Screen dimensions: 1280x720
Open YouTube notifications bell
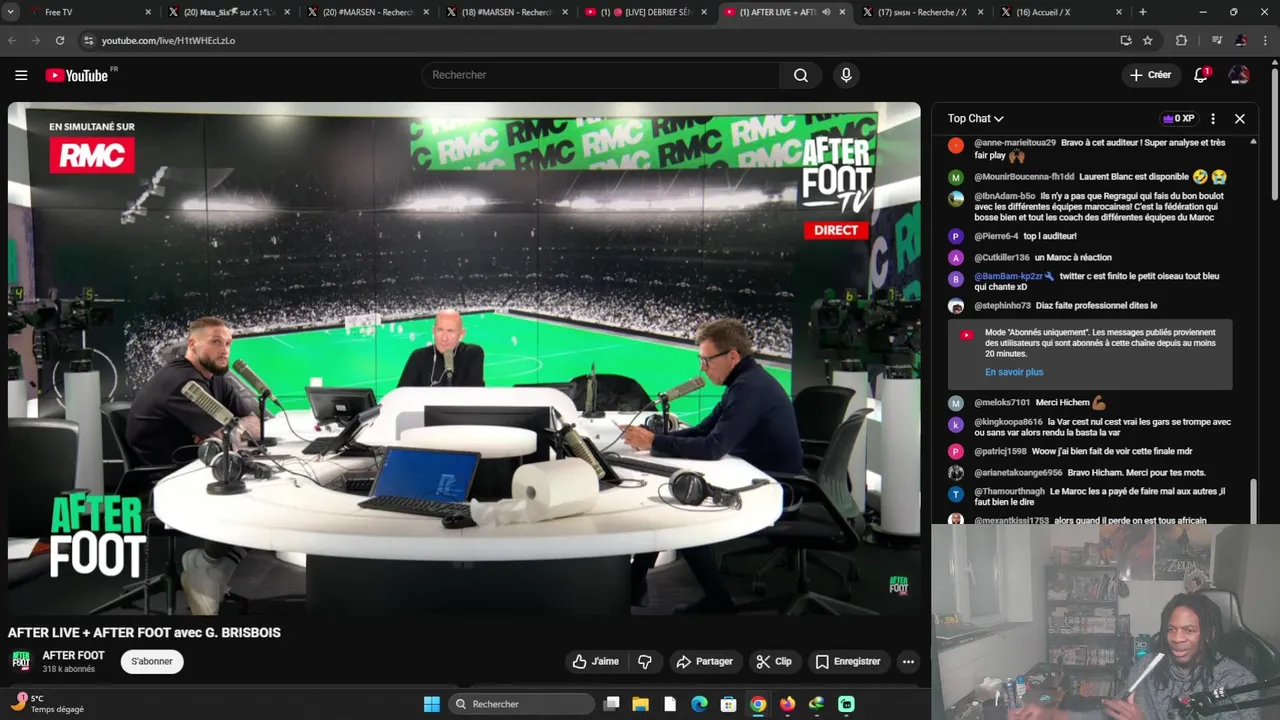point(1201,75)
